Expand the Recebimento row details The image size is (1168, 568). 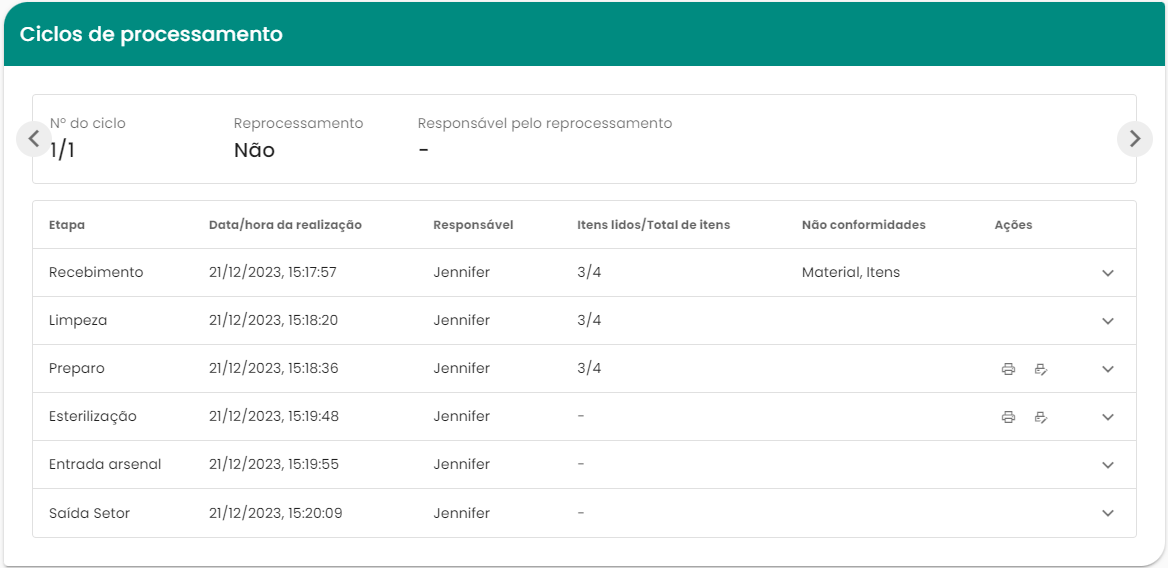point(1107,273)
